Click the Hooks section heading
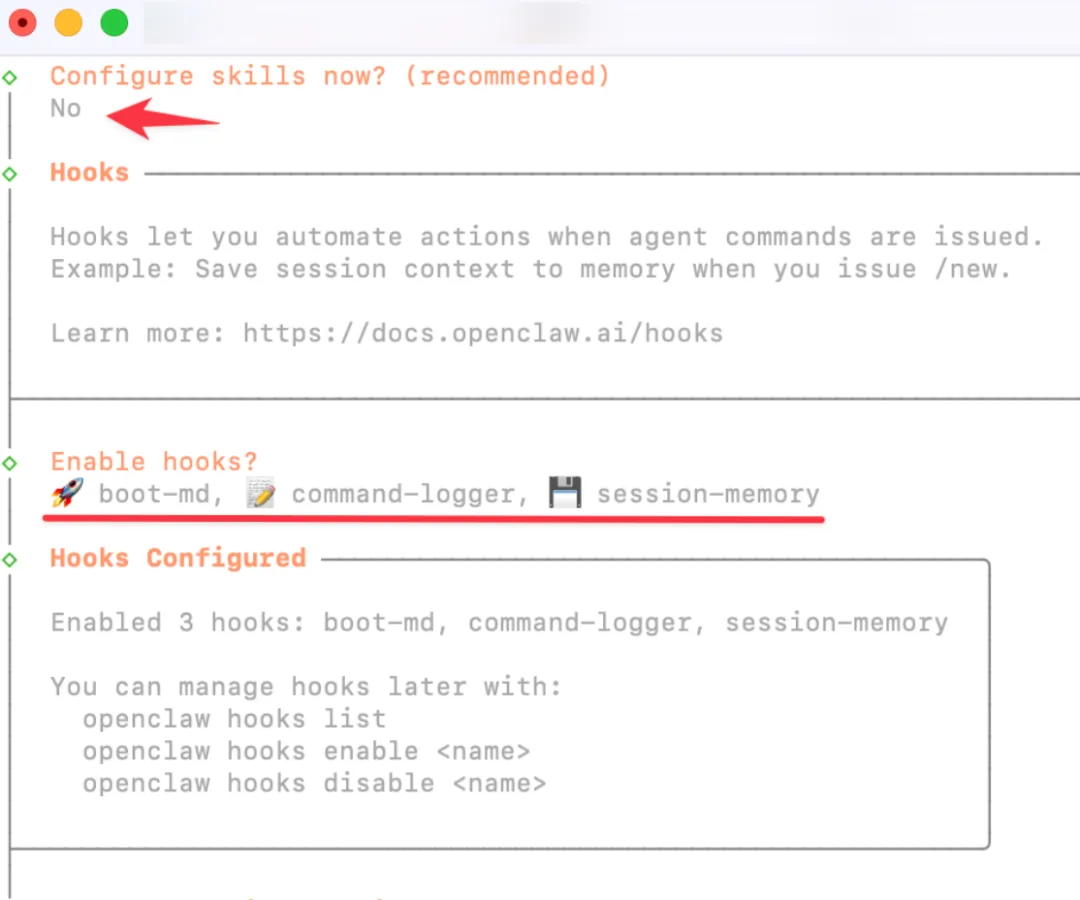 (90, 172)
